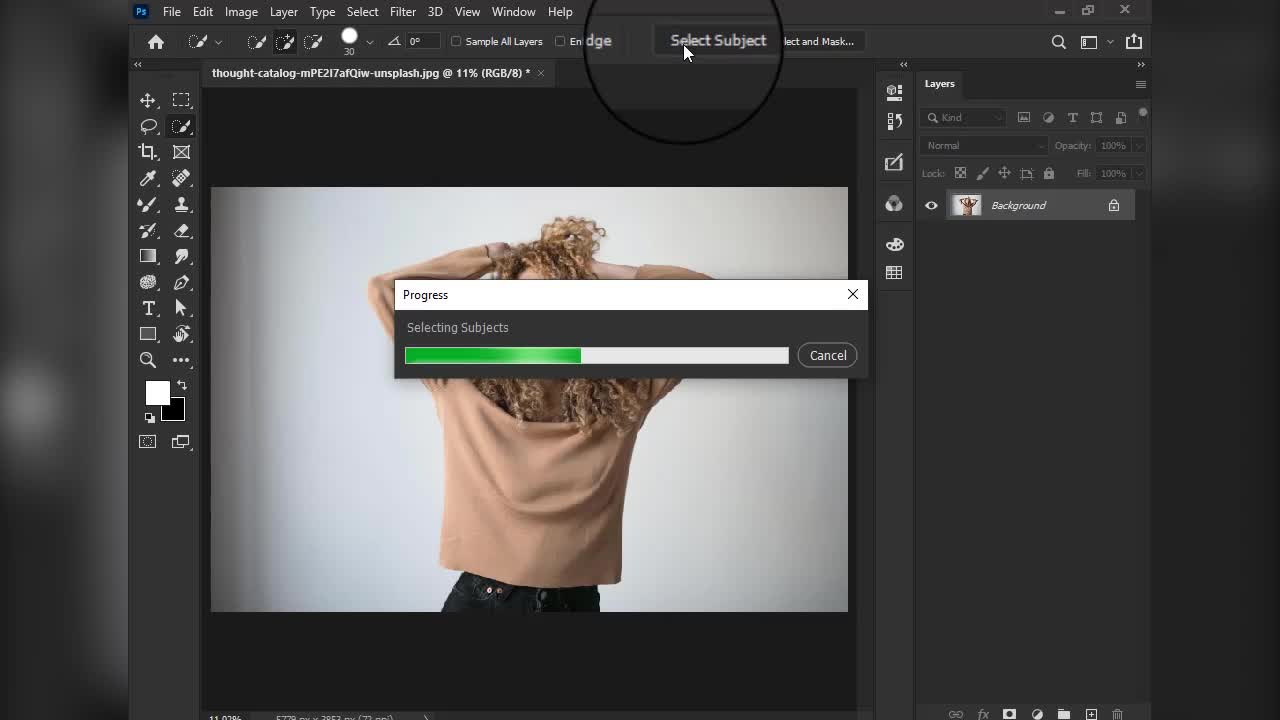This screenshot has height=720, width=1280.
Task: Toggle the Enhance Edge checkbox
Action: click(x=560, y=42)
